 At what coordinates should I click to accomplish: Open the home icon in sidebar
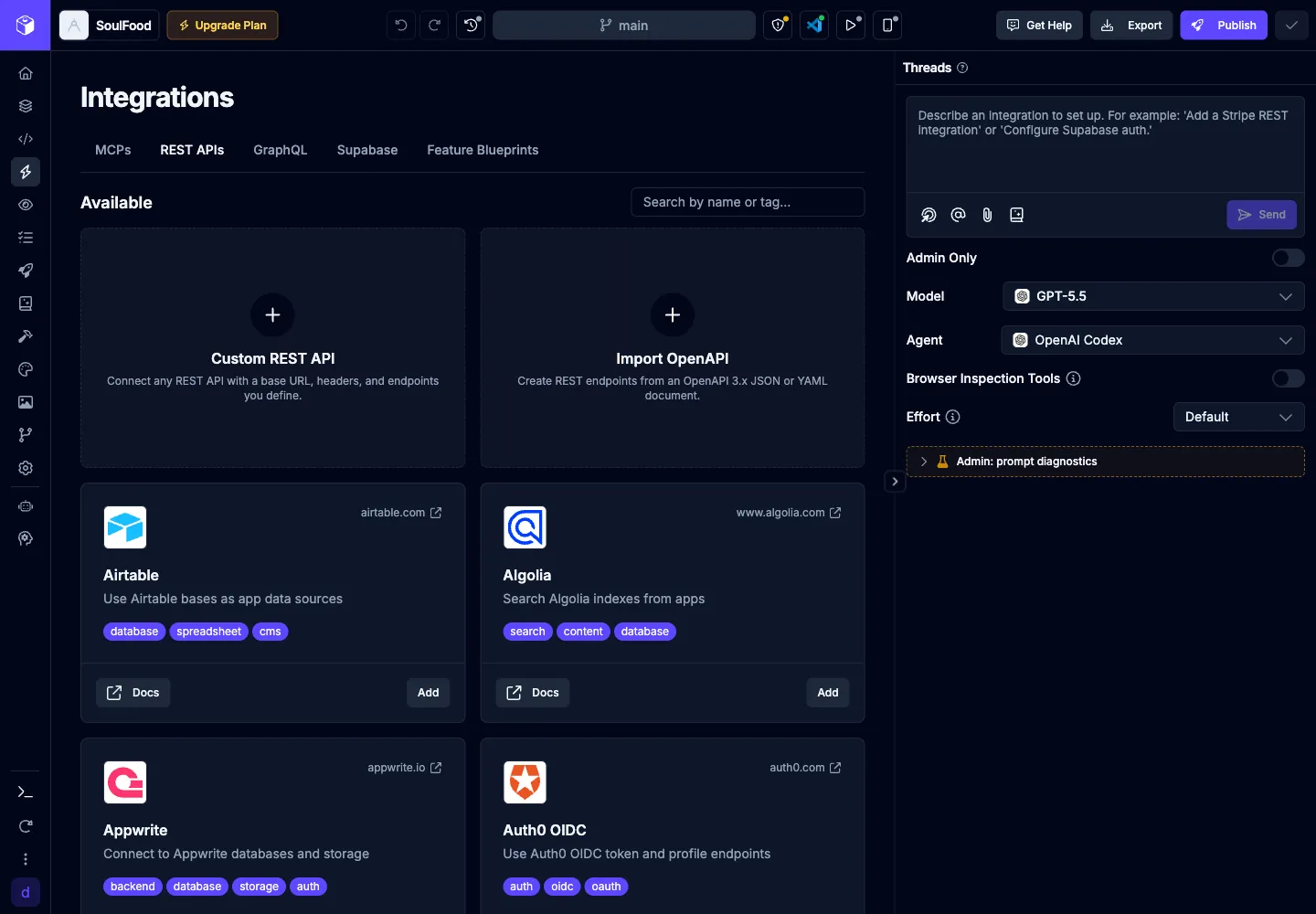[26, 73]
